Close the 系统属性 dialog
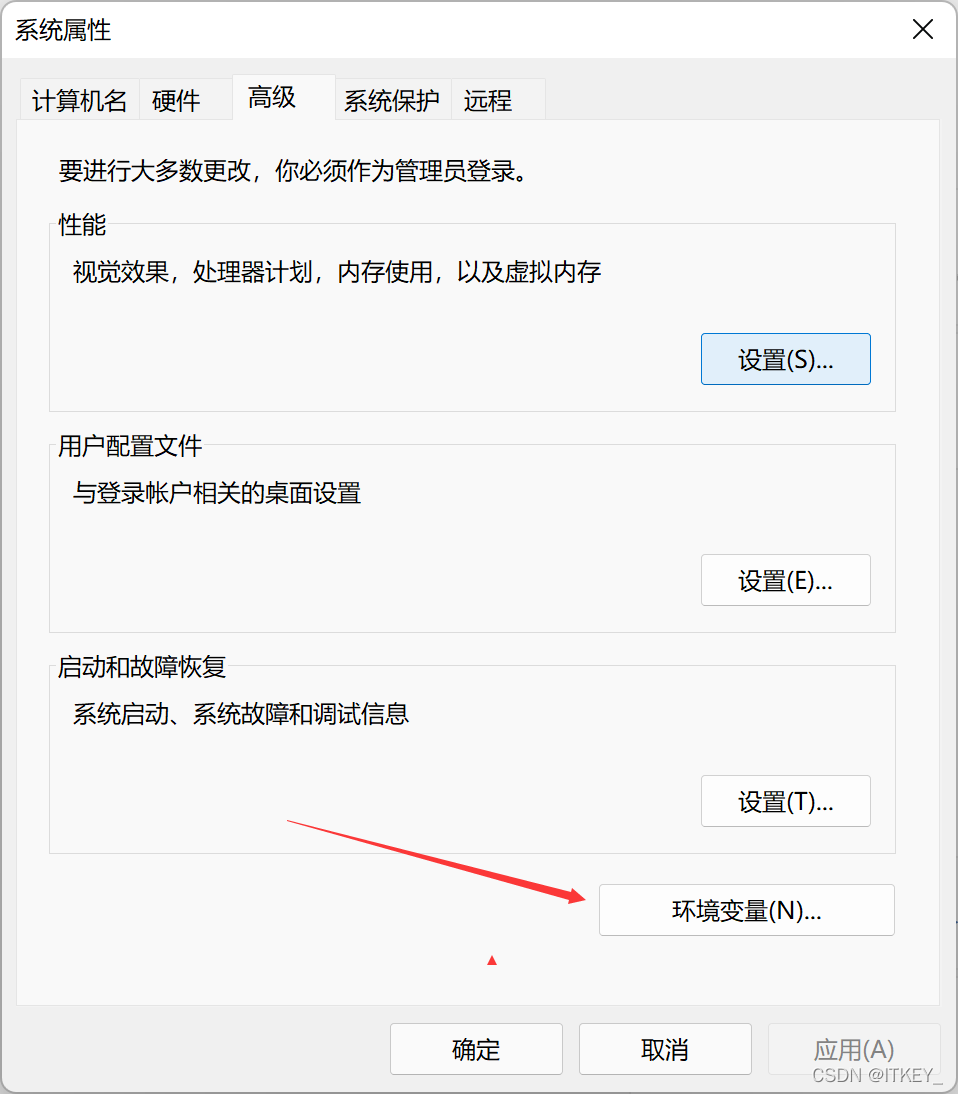 (x=922, y=29)
